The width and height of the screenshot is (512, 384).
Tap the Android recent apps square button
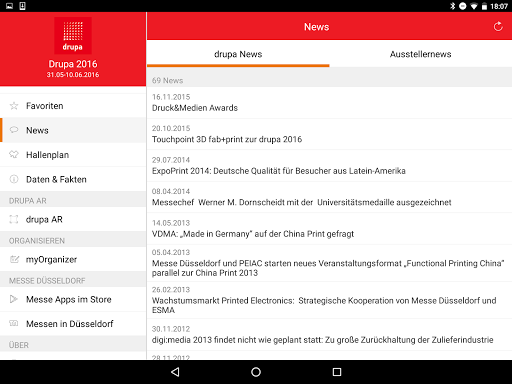click(337, 372)
